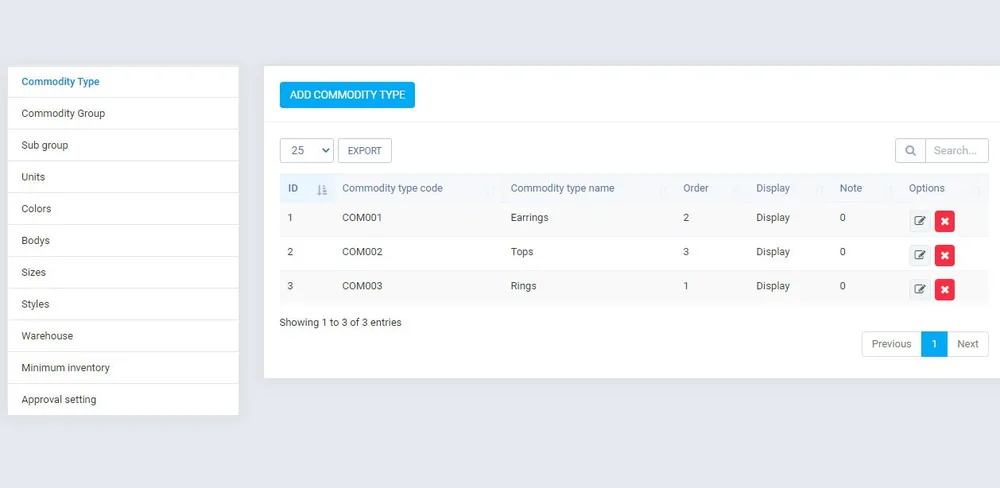Image resolution: width=1000 pixels, height=488 pixels.
Task: Delete the Tops commodity type row
Action: [x=945, y=255]
